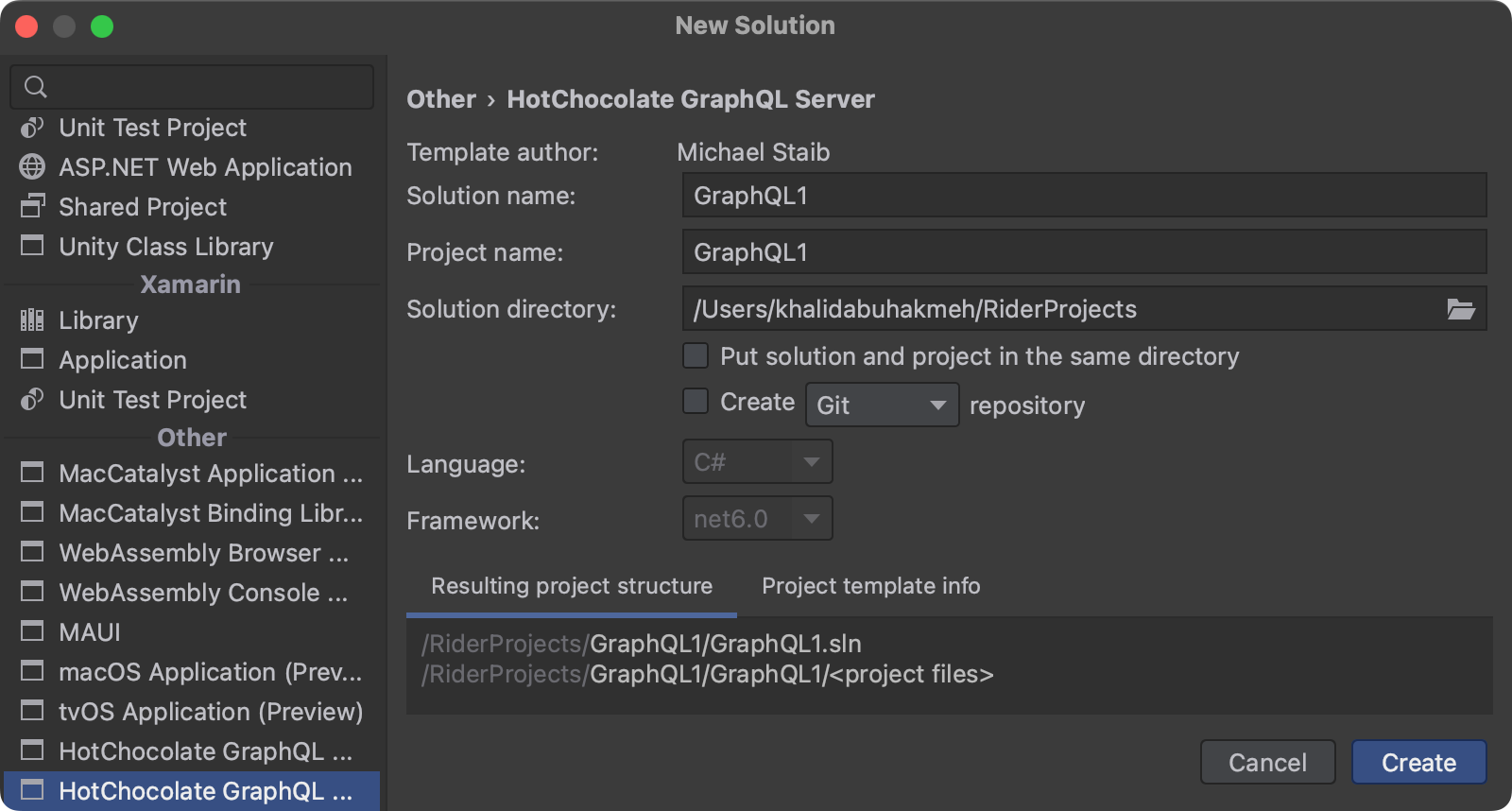
Task: Click the Unity Class Library icon
Action: (32, 247)
